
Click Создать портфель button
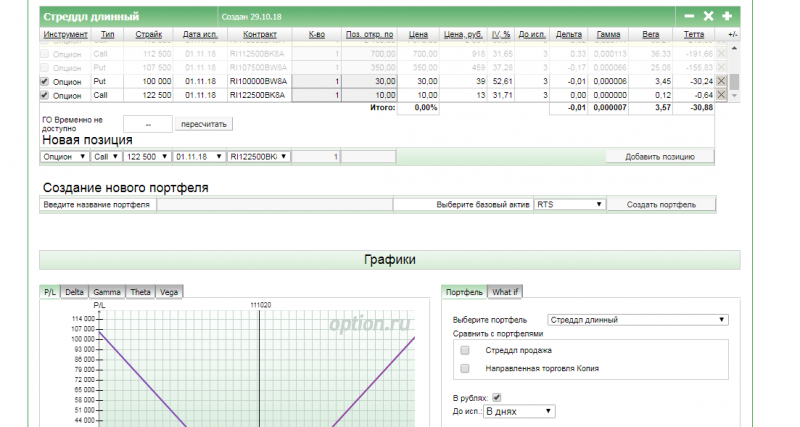tap(661, 205)
